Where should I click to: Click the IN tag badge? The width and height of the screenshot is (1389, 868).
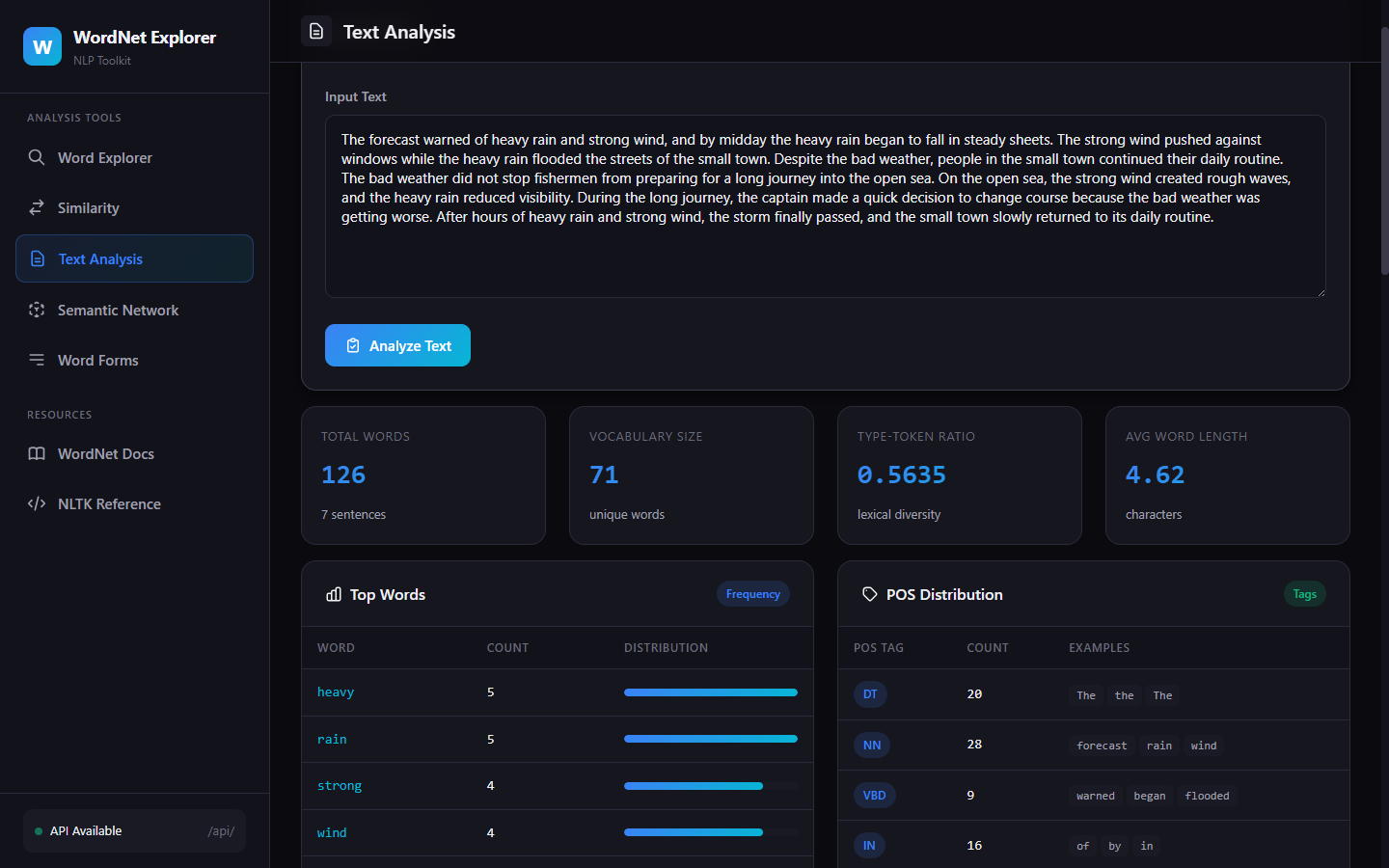(x=869, y=845)
